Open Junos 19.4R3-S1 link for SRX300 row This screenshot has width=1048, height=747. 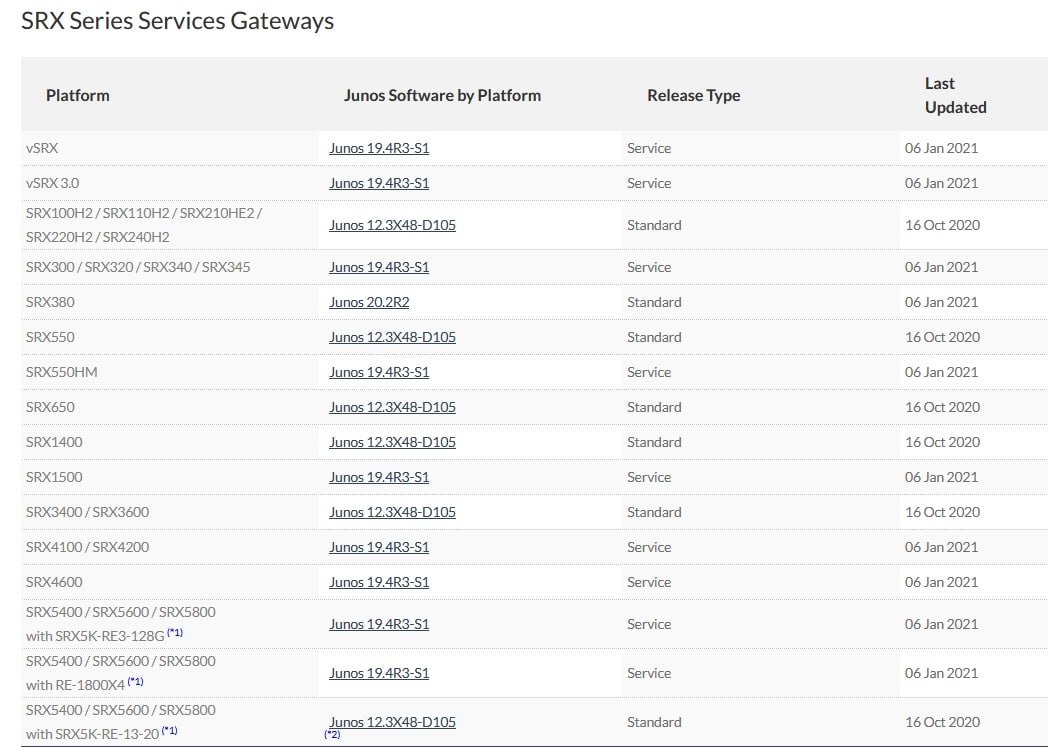pos(379,267)
